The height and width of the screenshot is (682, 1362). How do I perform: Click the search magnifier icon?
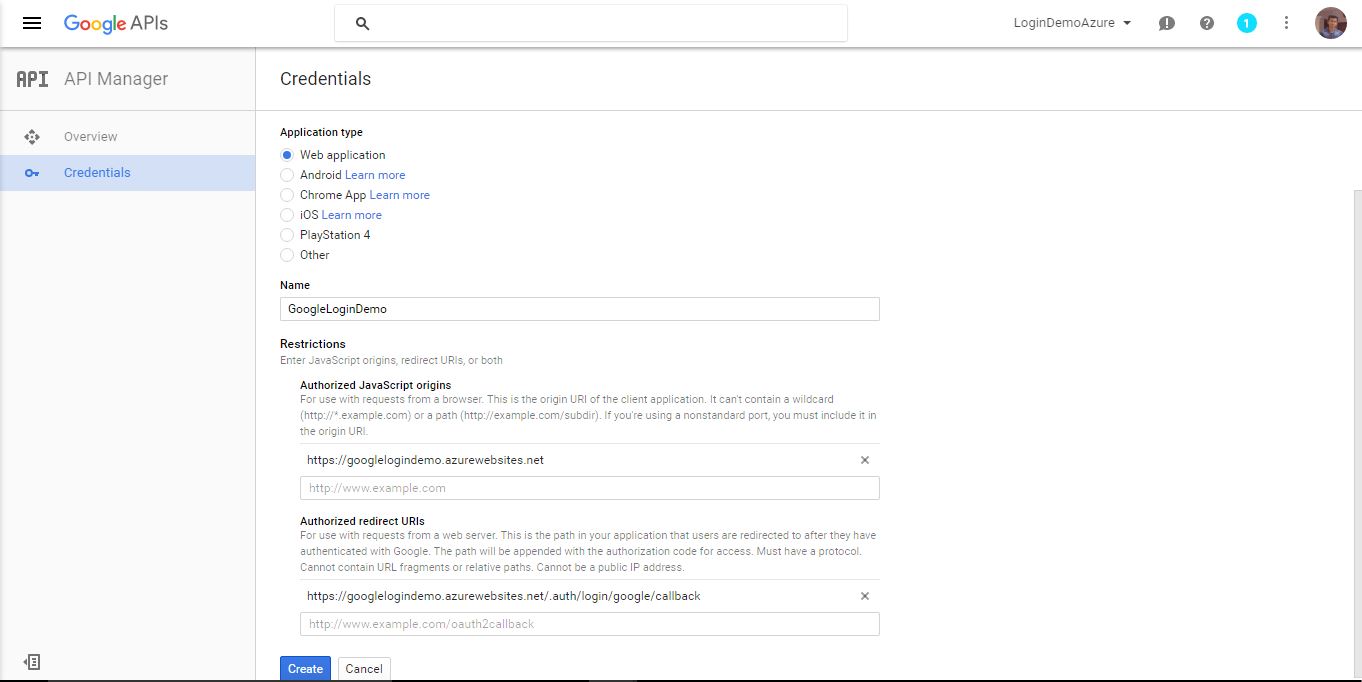point(363,23)
